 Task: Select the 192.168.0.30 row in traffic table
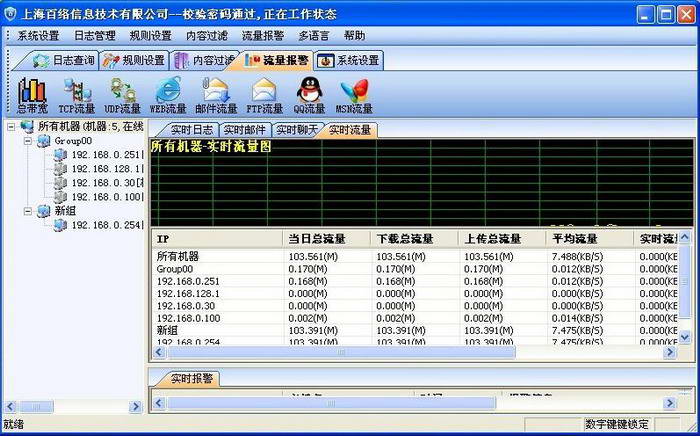click(415, 306)
